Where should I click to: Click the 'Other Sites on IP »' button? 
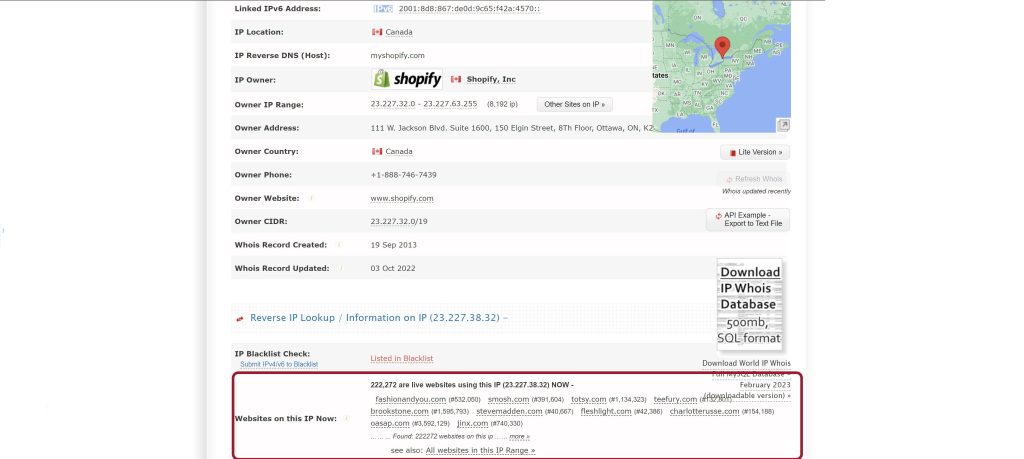(x=575, y=104)
